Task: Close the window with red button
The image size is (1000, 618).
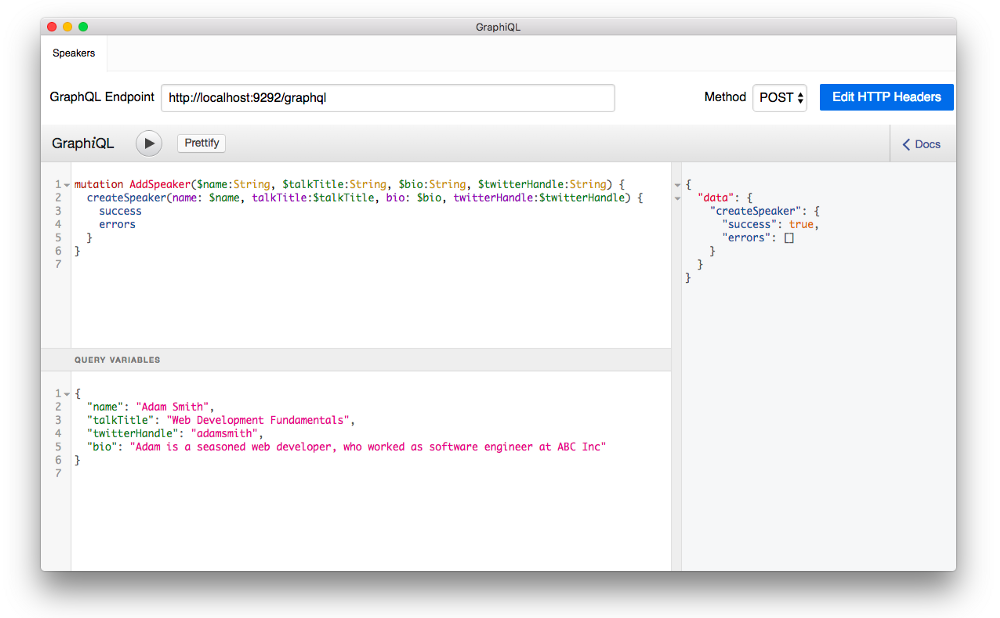Action: point(52,27)
